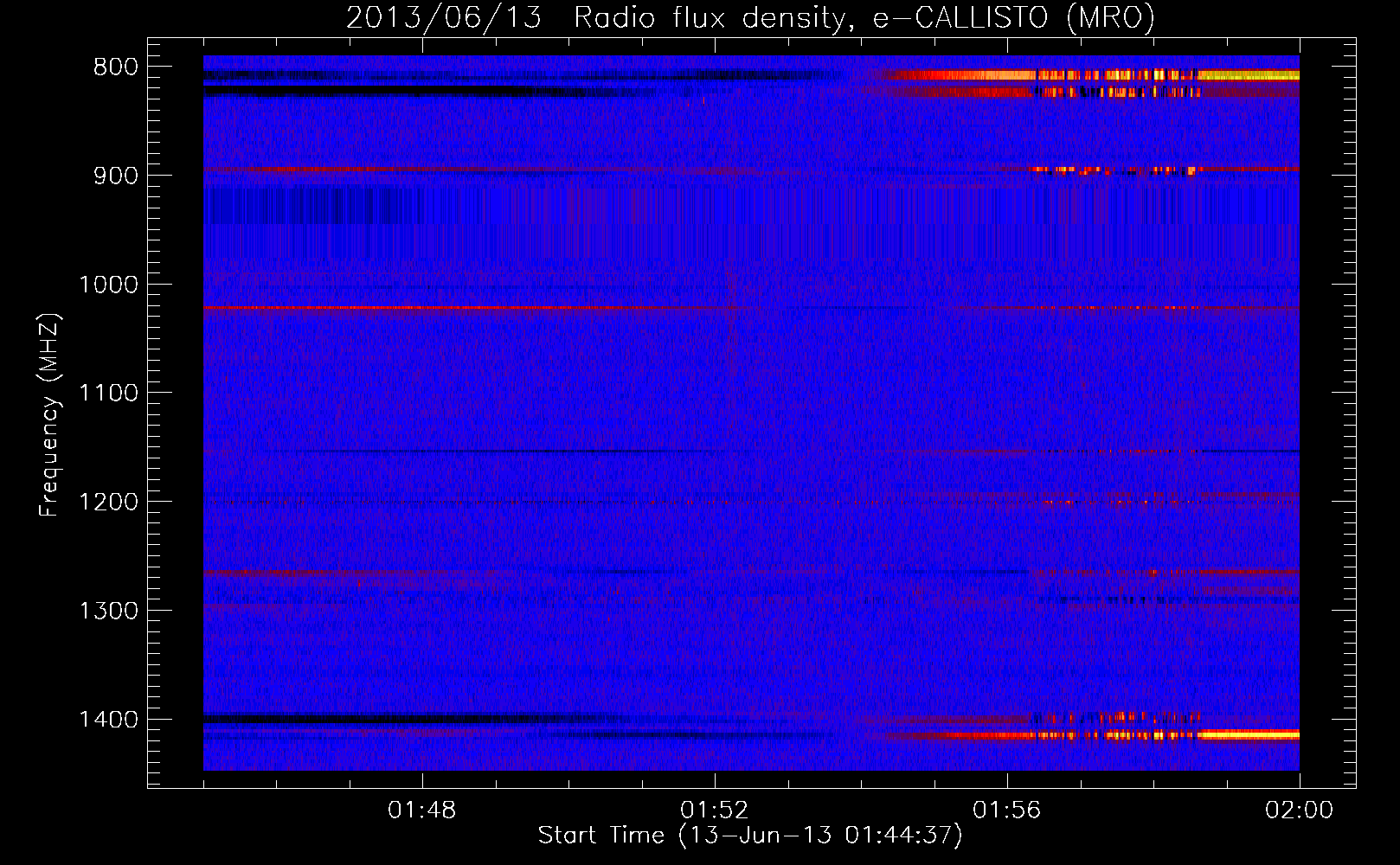Click the 1300 frequency tick label

(108, 612)
